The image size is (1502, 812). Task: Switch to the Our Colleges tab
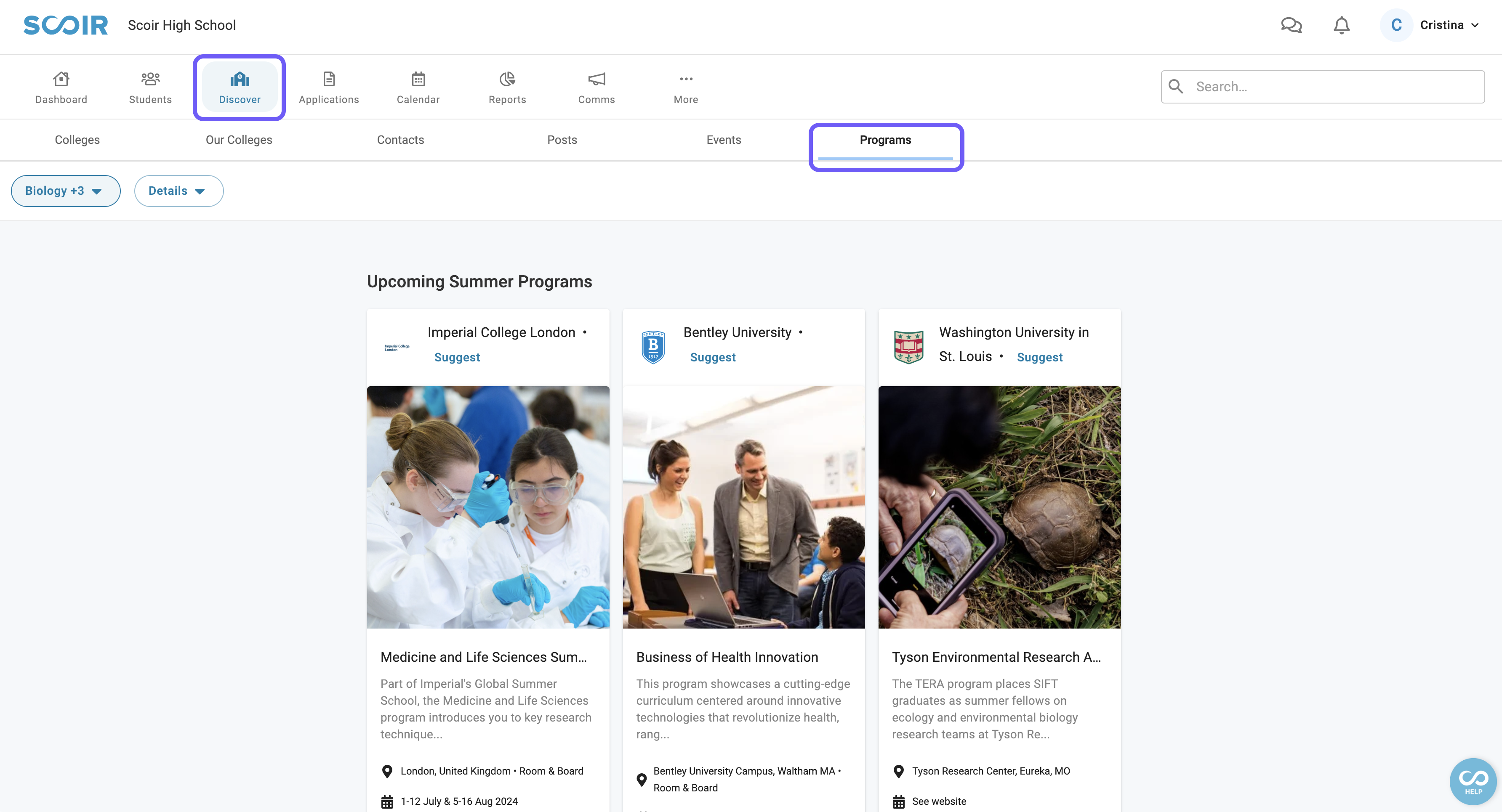tap(239, 140)
